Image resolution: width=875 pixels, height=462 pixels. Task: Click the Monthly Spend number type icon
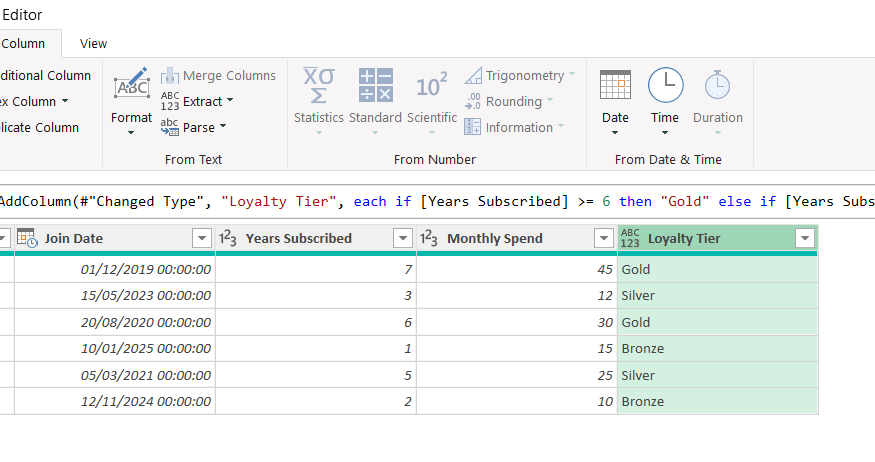point(429,238)
